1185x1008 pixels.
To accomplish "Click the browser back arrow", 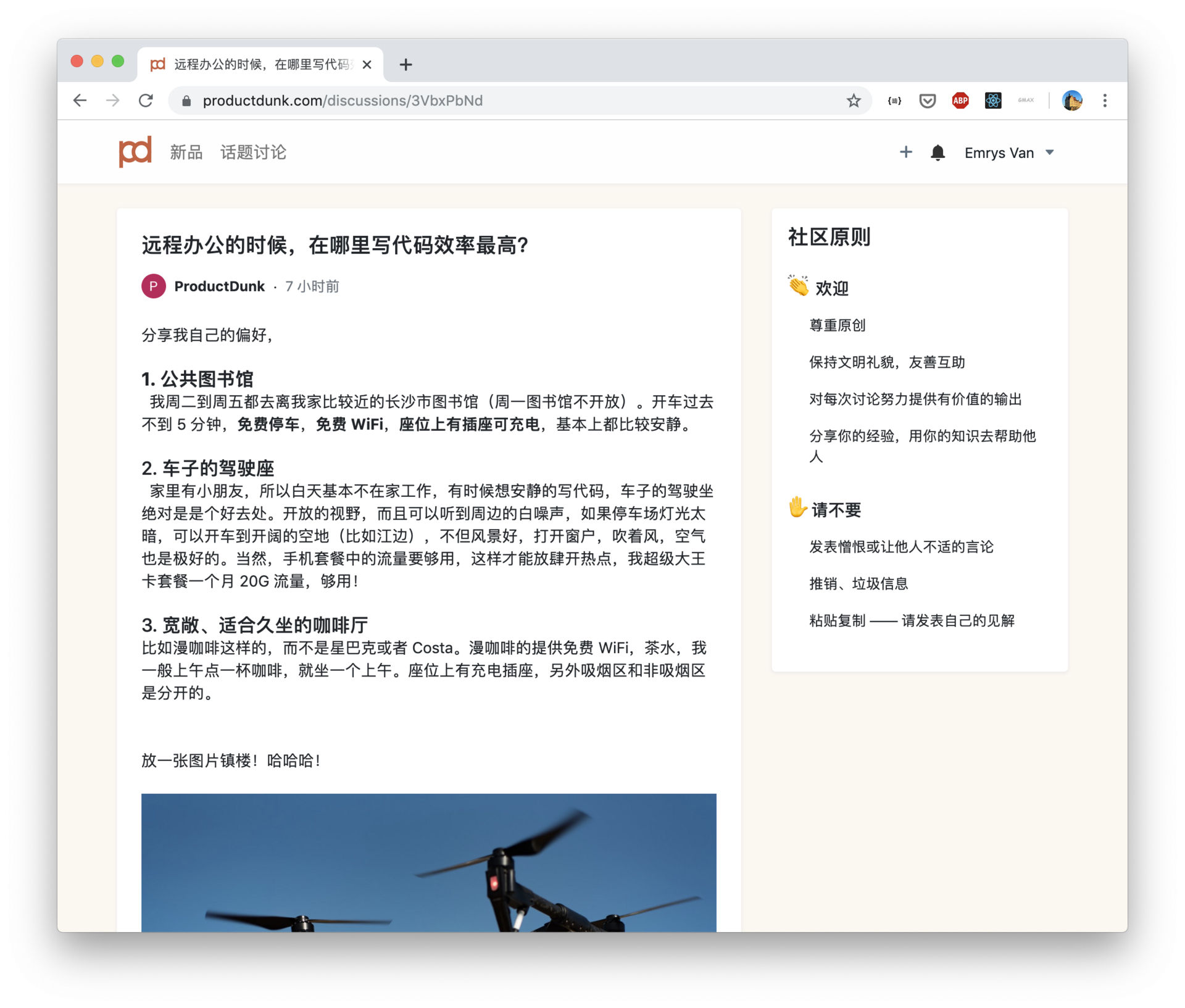I will pos(80,101).
